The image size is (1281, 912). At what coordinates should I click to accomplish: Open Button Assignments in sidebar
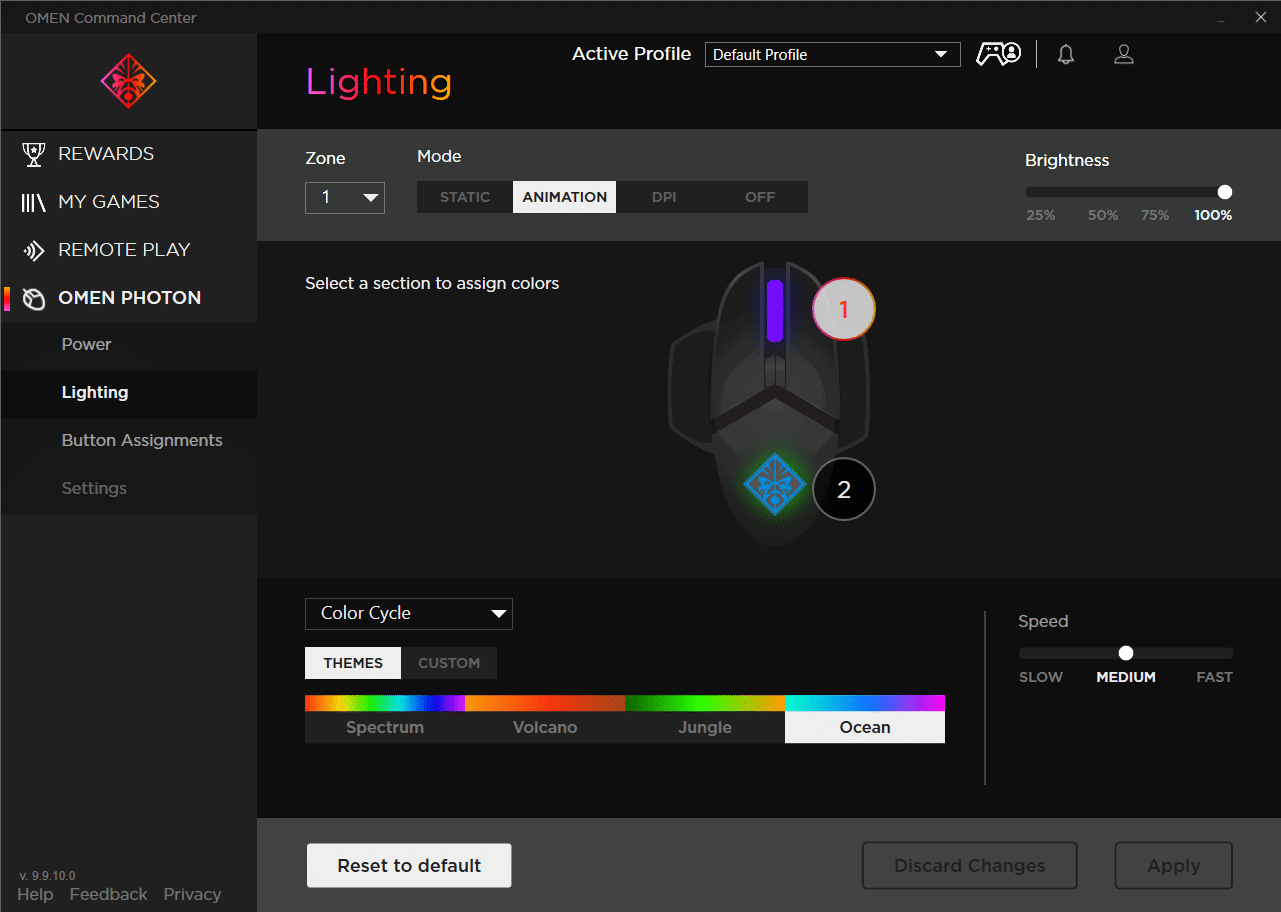click(x=142, y=441)
